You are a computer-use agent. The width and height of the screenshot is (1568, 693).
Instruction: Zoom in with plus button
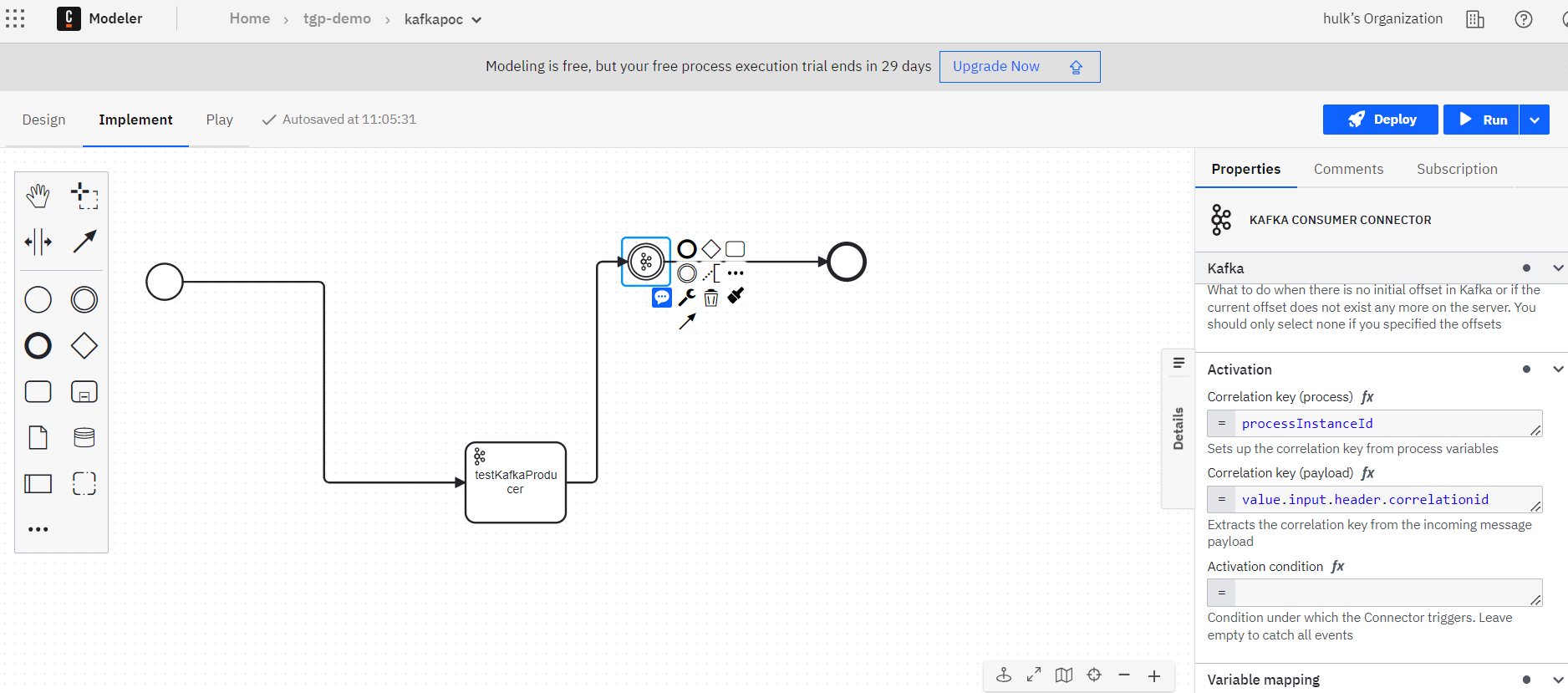point(1154,675)
